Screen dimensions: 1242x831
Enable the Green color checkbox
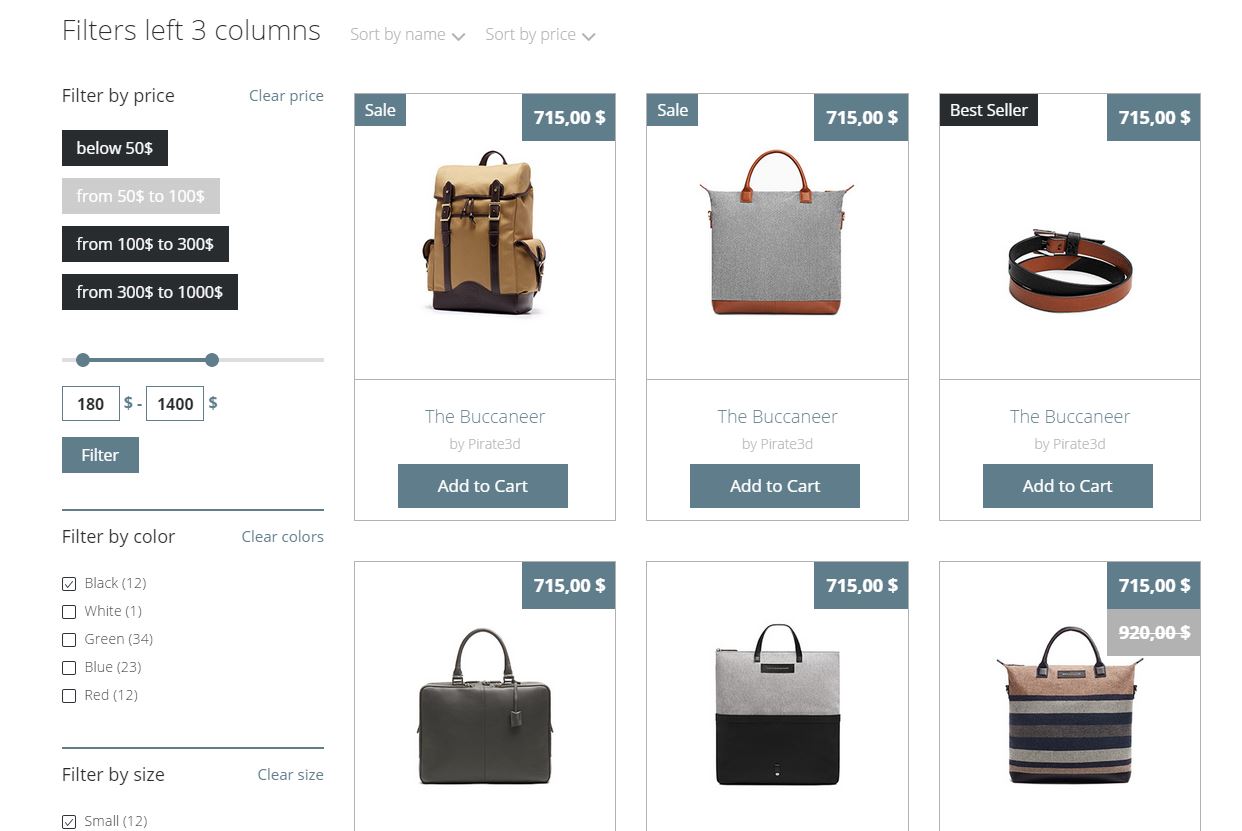point(69,640)
